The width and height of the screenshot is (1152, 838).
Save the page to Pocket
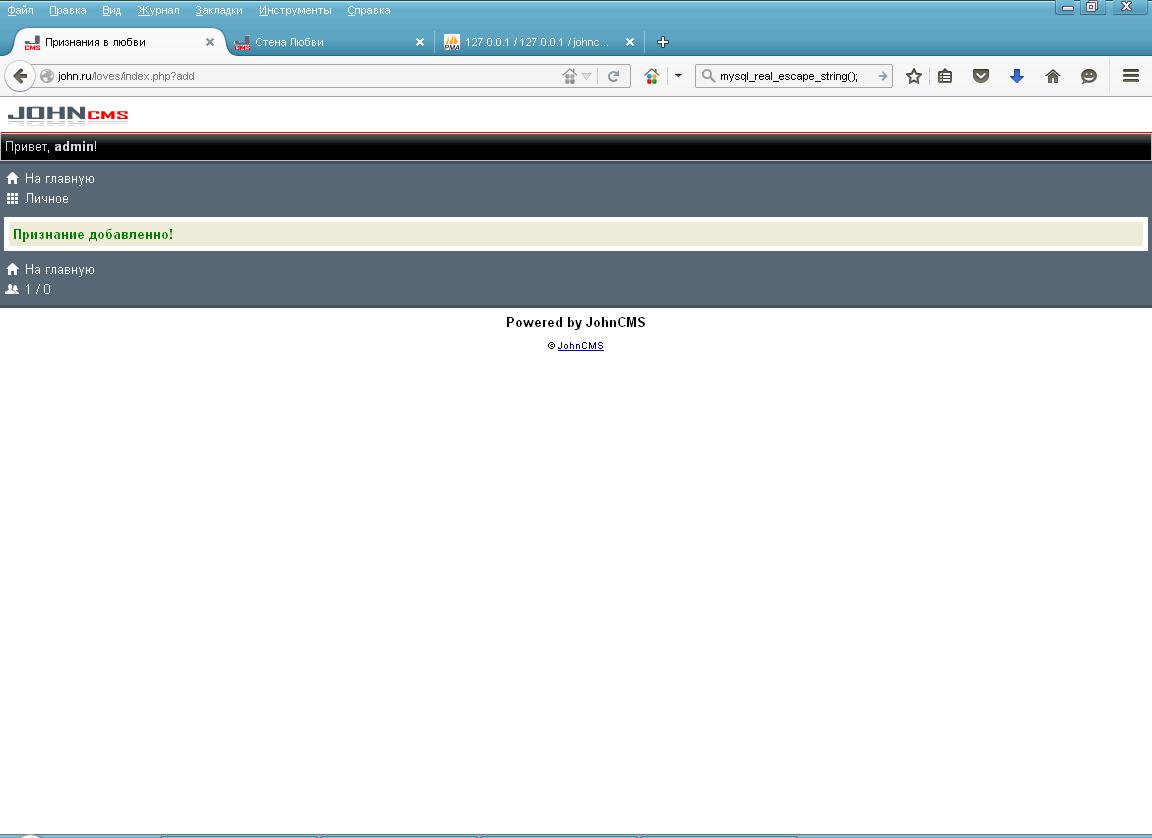pyautogui.click(x=981, y=76)
